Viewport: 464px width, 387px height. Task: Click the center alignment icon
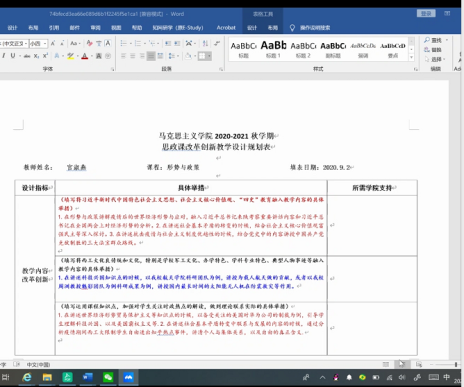point(133,56)
